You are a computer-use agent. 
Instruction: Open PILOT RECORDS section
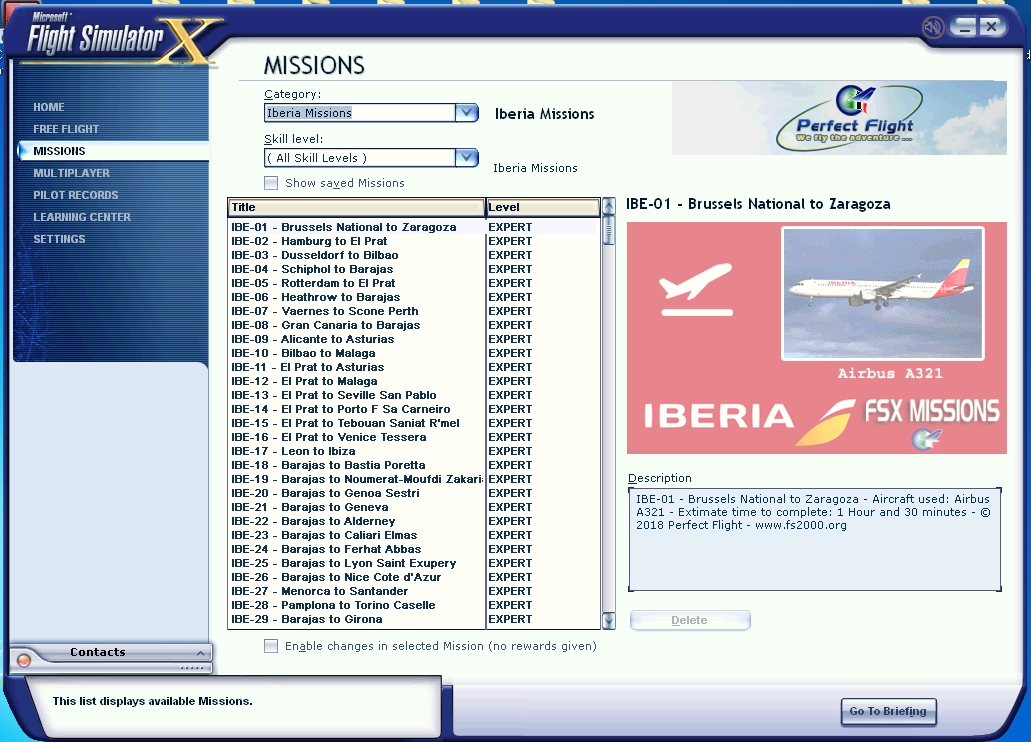click(x=76, y=195)
